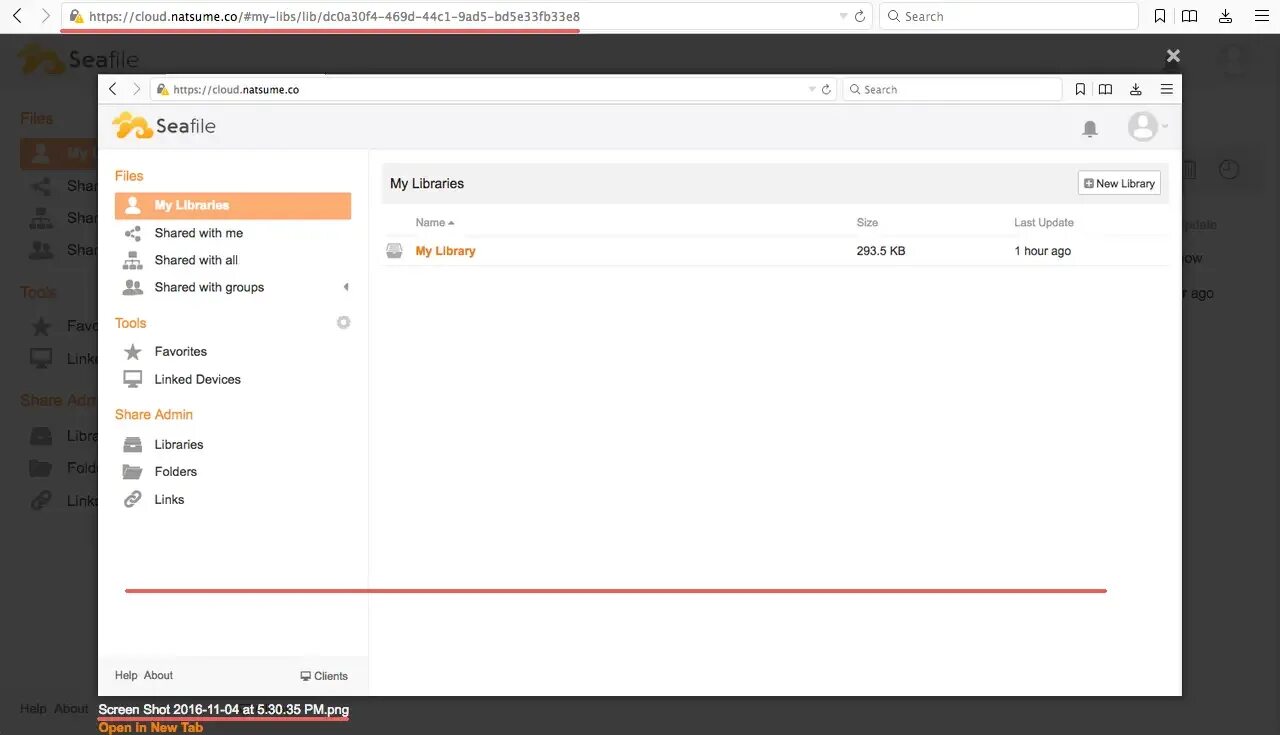Image resolution: width=1280 pixels, height=735 pixels.
Task: Click the outer address bar showing the my-libs URL
Action: pos(465,16)
